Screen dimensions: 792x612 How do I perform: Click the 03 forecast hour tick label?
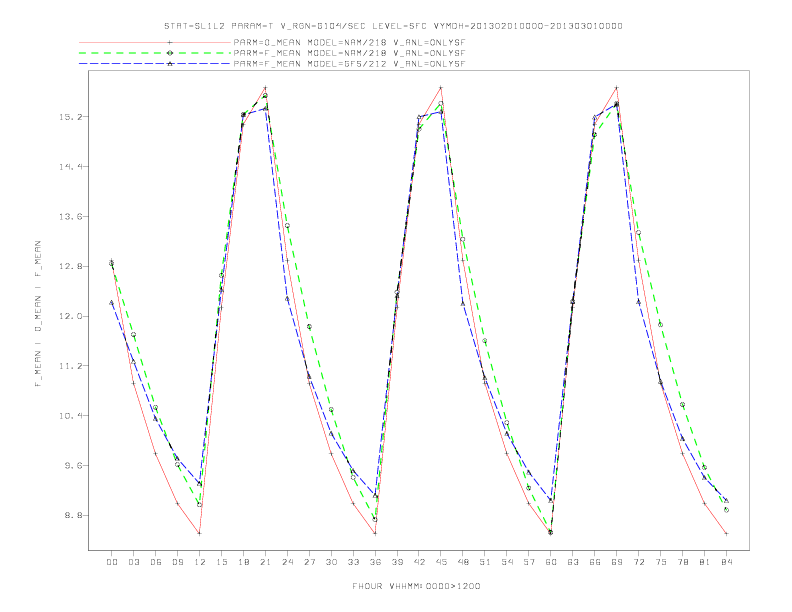[134, 562]
